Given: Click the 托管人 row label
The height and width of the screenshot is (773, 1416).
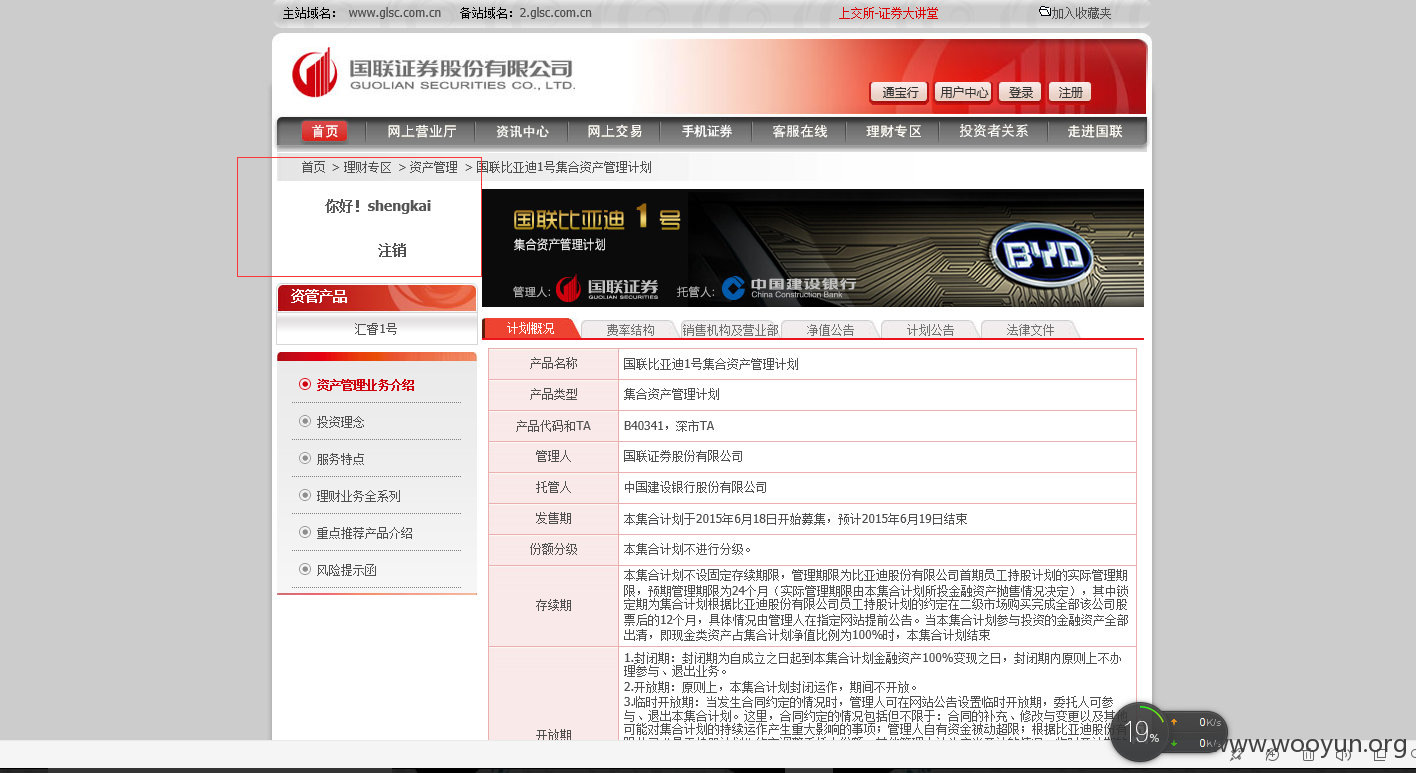Looking at the screenshot, I should [553, 488].
